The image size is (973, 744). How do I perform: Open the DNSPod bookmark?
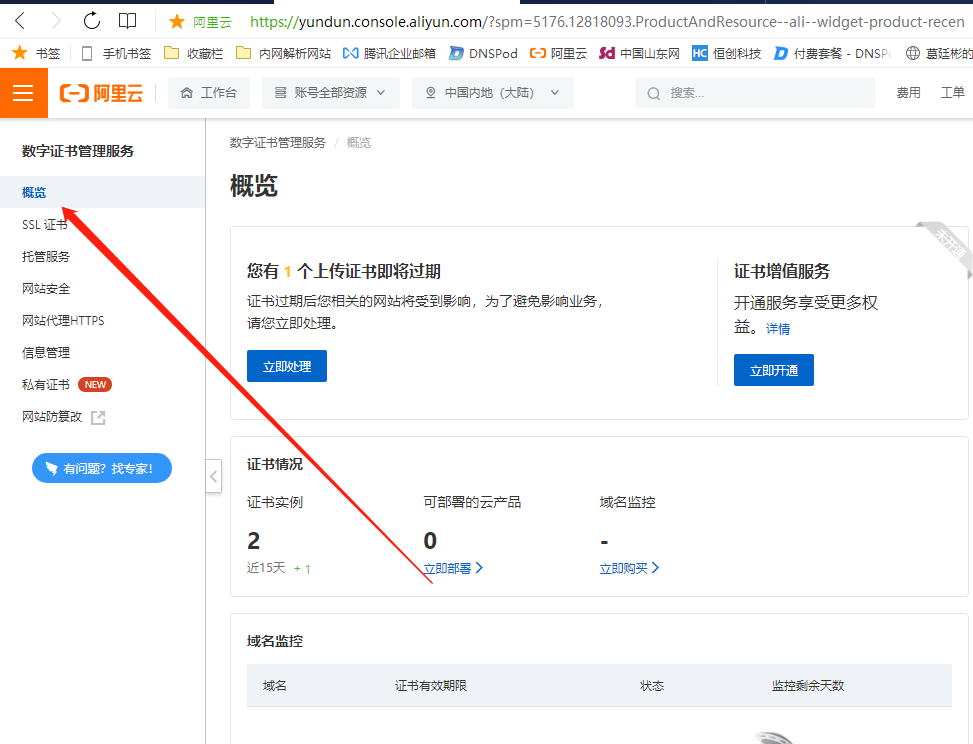[483, 53]
